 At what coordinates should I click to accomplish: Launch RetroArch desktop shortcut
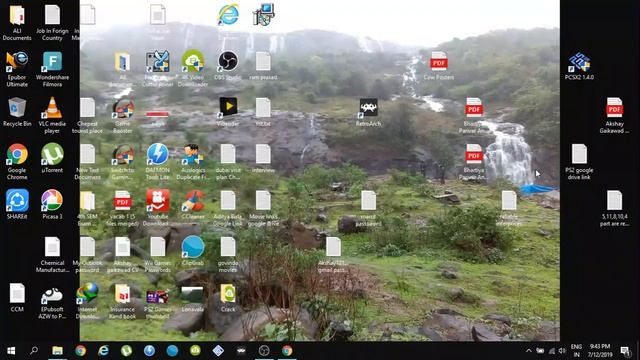click(368, 108)
